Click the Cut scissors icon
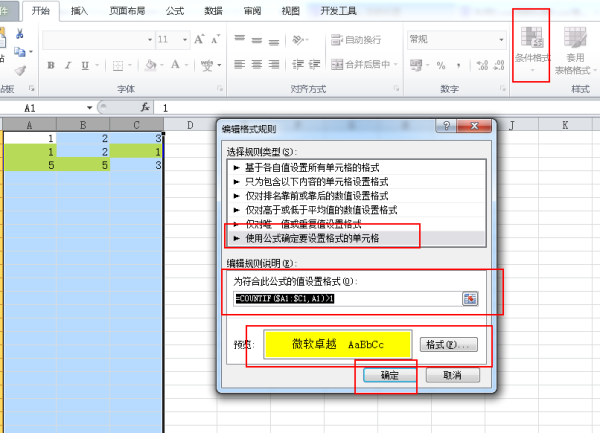 click(x=20, y=34)
